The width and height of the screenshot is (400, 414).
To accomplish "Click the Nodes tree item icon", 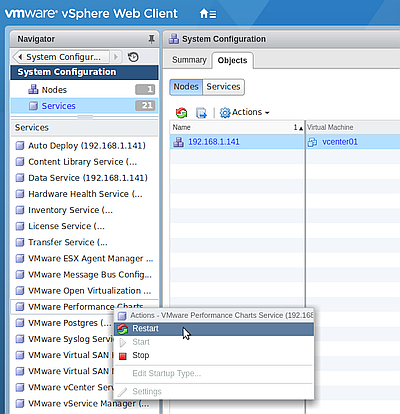I will point(33,89).
